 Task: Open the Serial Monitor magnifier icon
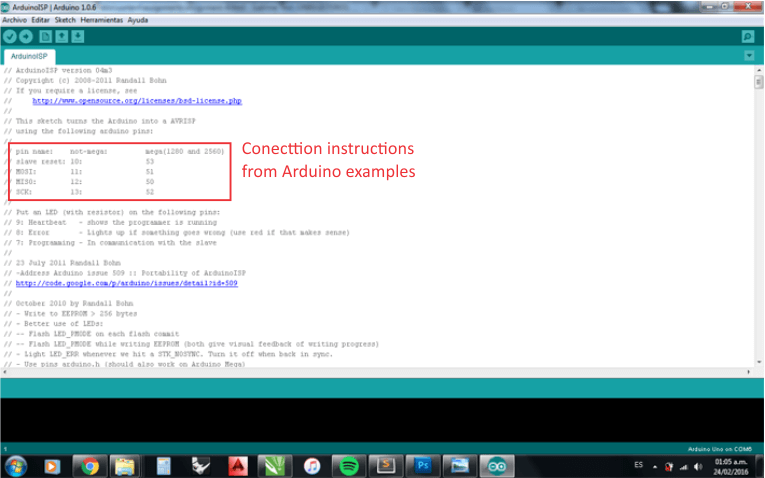pyautogui.click(x=747, y=37)
